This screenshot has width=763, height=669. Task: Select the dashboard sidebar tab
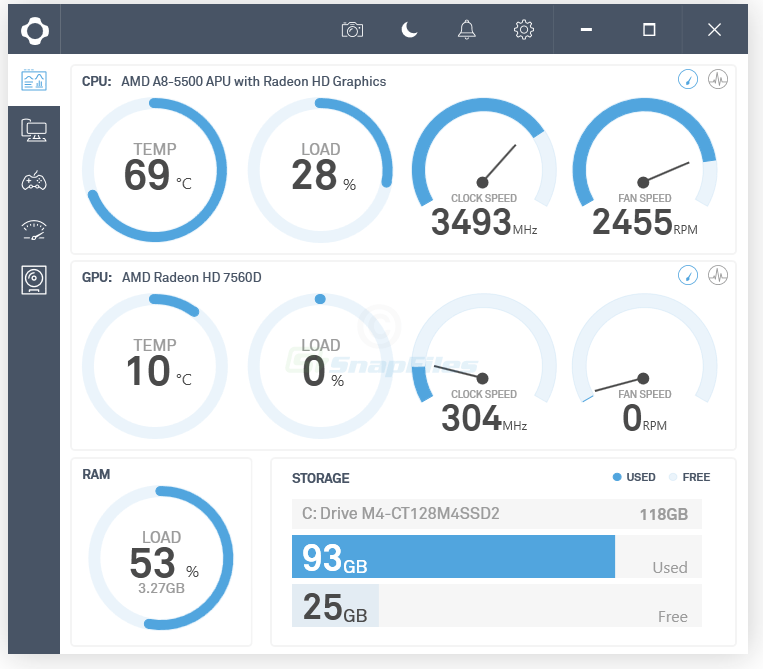(34, 80)
